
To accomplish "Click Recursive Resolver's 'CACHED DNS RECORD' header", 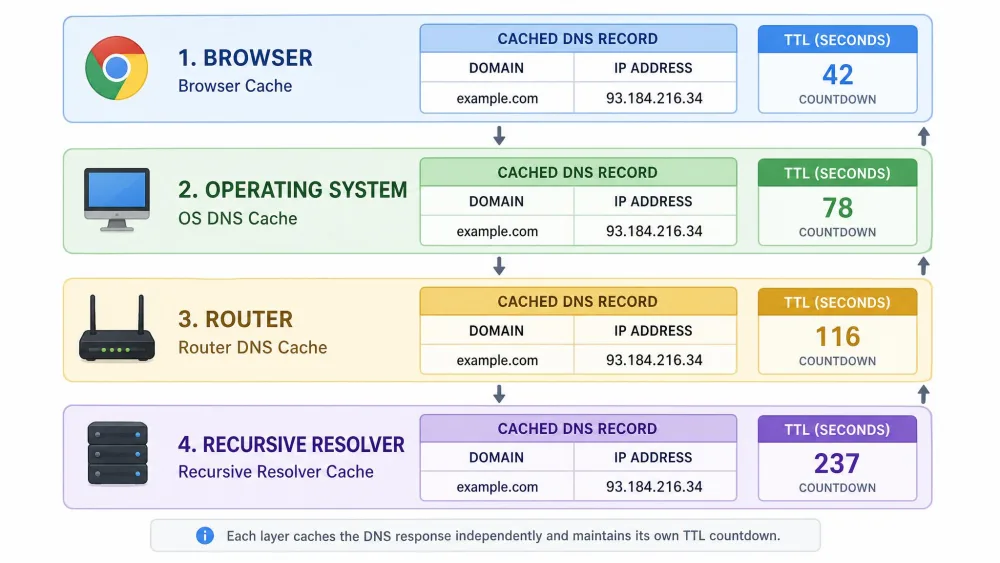I will (x=578, y=428).
